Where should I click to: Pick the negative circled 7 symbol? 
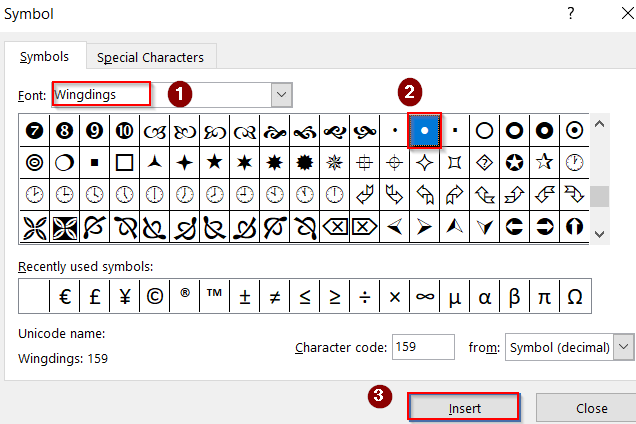point(34,130)
